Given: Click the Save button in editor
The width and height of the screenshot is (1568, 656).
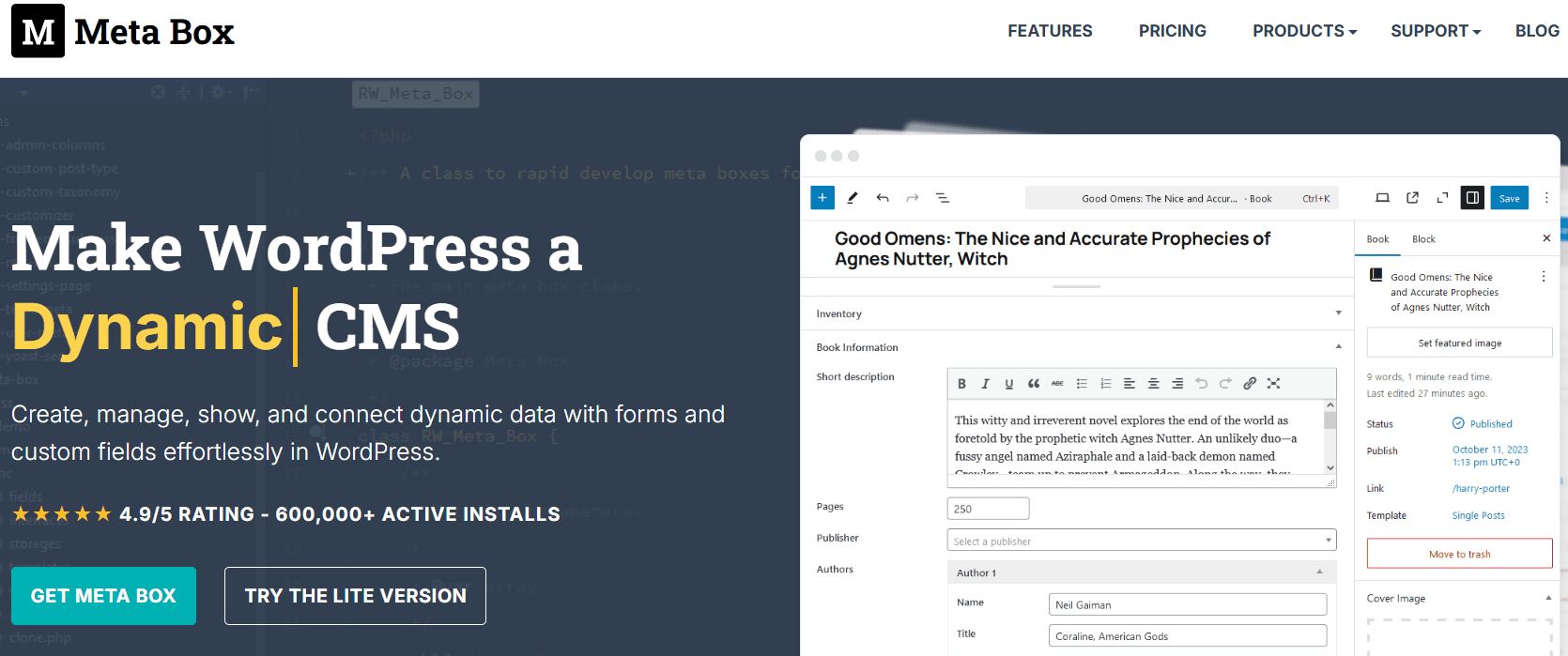Looking at the screenshot, I should (x=1510, y=198).
